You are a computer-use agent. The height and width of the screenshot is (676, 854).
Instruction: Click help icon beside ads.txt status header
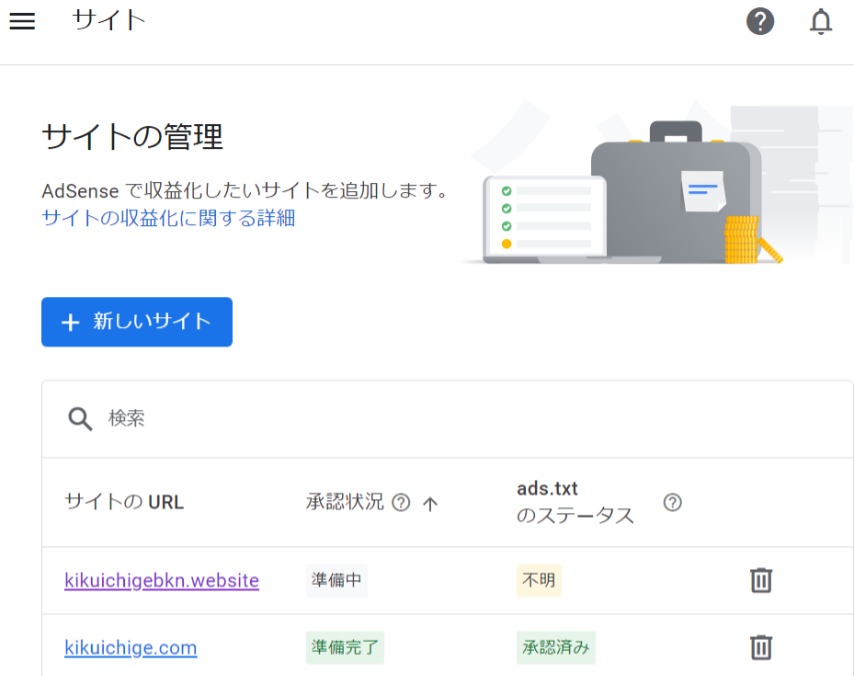coord(672,502)
